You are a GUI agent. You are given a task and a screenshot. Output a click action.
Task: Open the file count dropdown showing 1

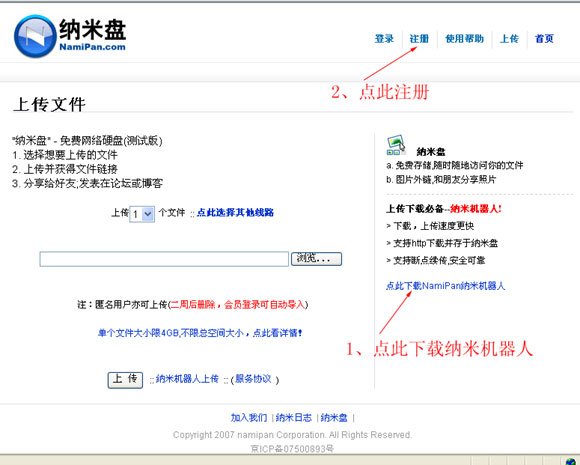click(x=142, y=214)
